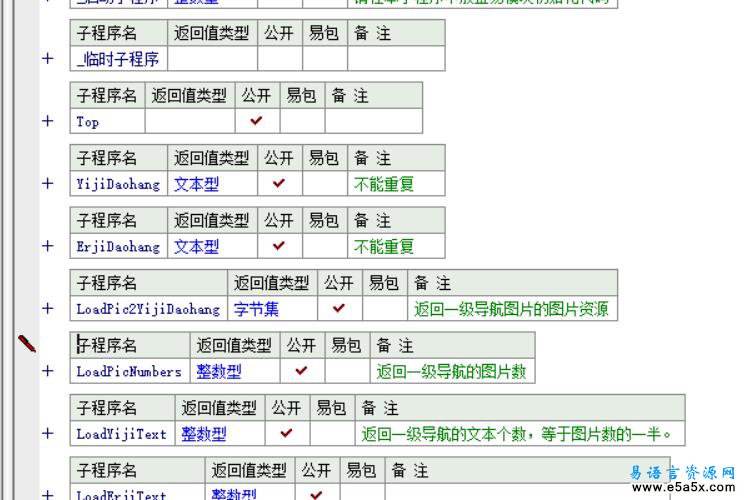Click the note 返回一级导航图片的图片资源
Image resolution: width=744 pixels, height=500 pixels.
pyautogui.click(x=511, y=309)
